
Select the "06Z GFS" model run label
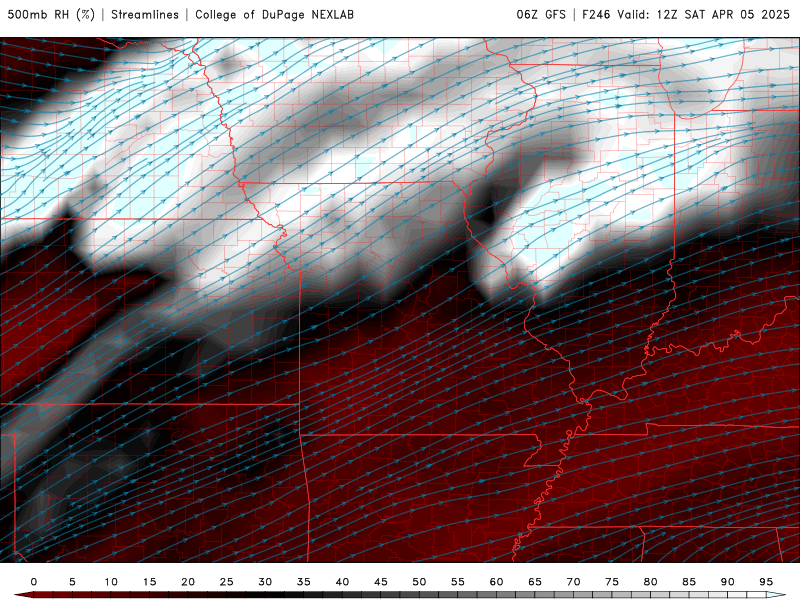541,14
